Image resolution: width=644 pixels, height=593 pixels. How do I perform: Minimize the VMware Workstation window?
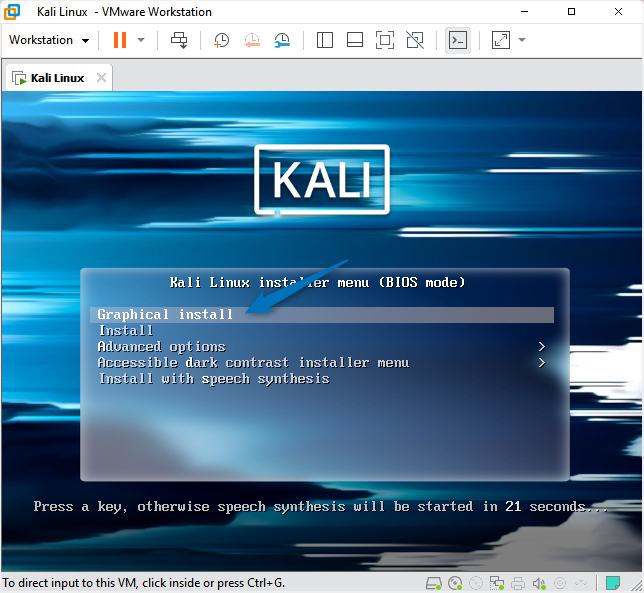point(524,11)
